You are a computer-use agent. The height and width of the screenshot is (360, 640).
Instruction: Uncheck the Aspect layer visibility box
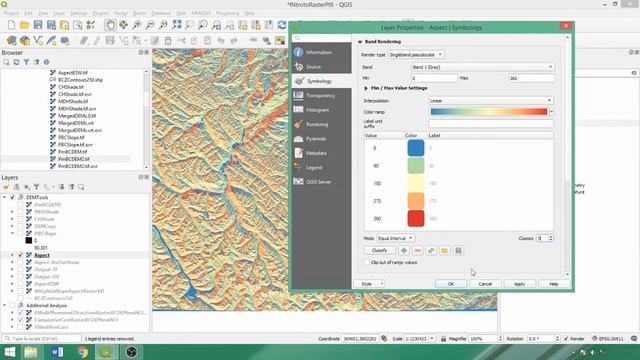(x=20, y=255)
